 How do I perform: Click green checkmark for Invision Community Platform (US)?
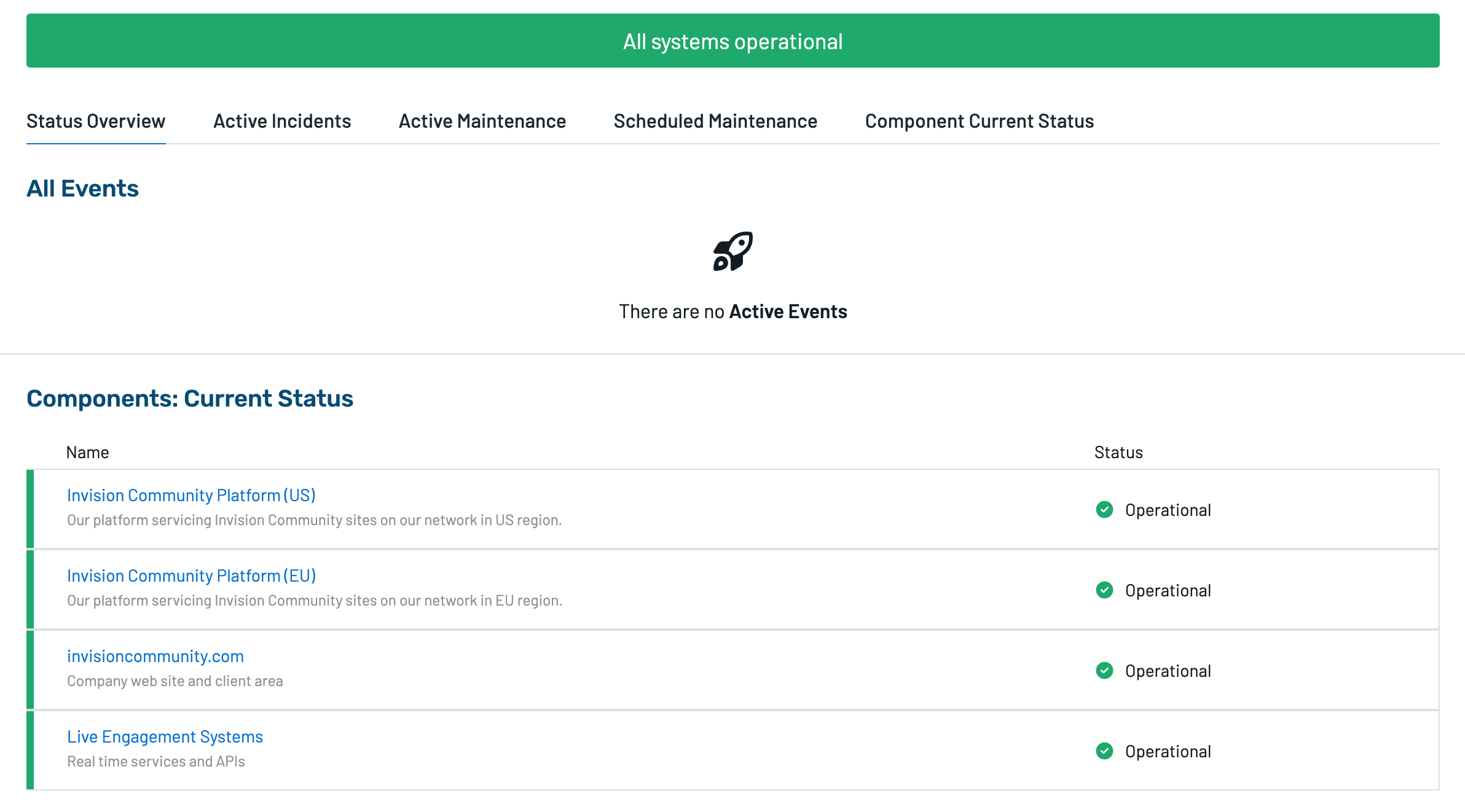(x=1104, y=510)
